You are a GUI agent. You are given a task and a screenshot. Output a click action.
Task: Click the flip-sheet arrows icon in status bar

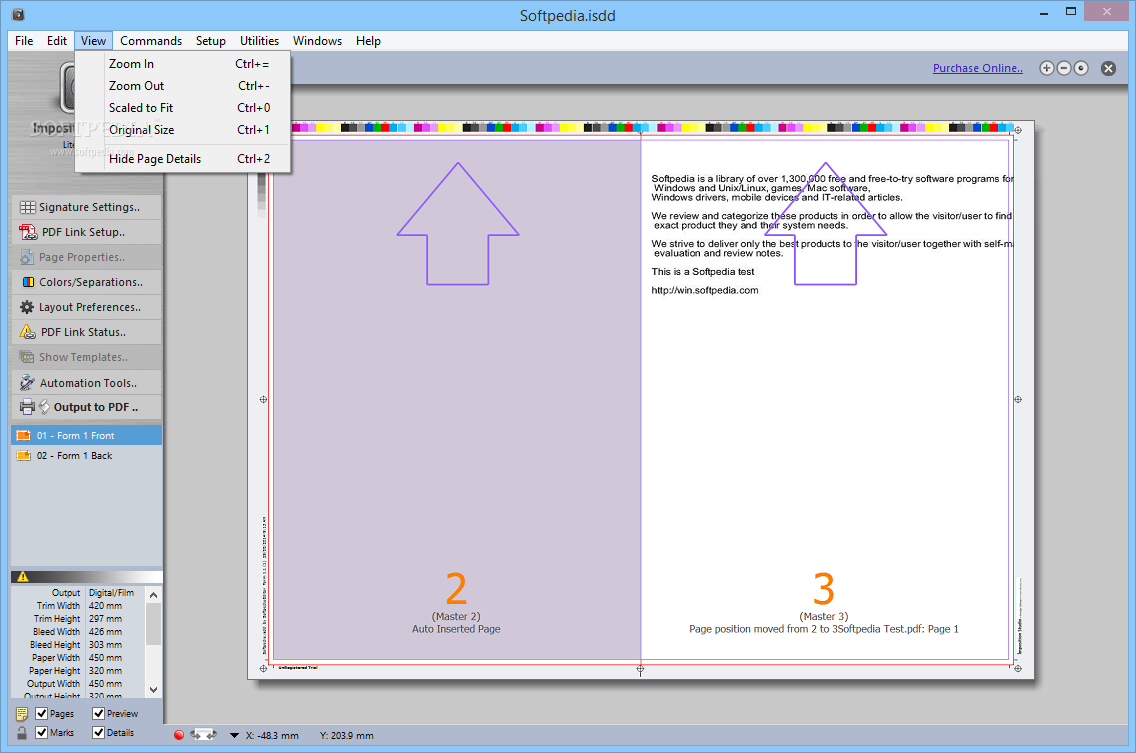tap(204, 735)
